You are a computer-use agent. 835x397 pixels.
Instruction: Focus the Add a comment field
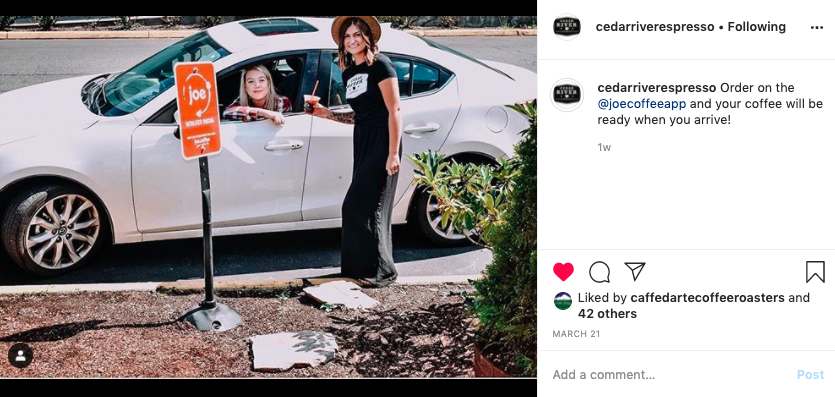click(671, 375)
